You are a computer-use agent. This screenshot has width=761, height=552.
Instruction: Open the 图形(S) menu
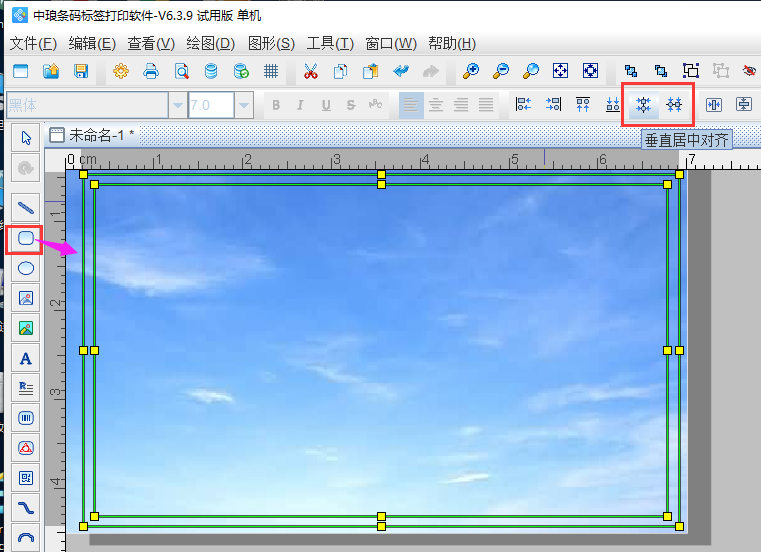(x=271, y=44)
